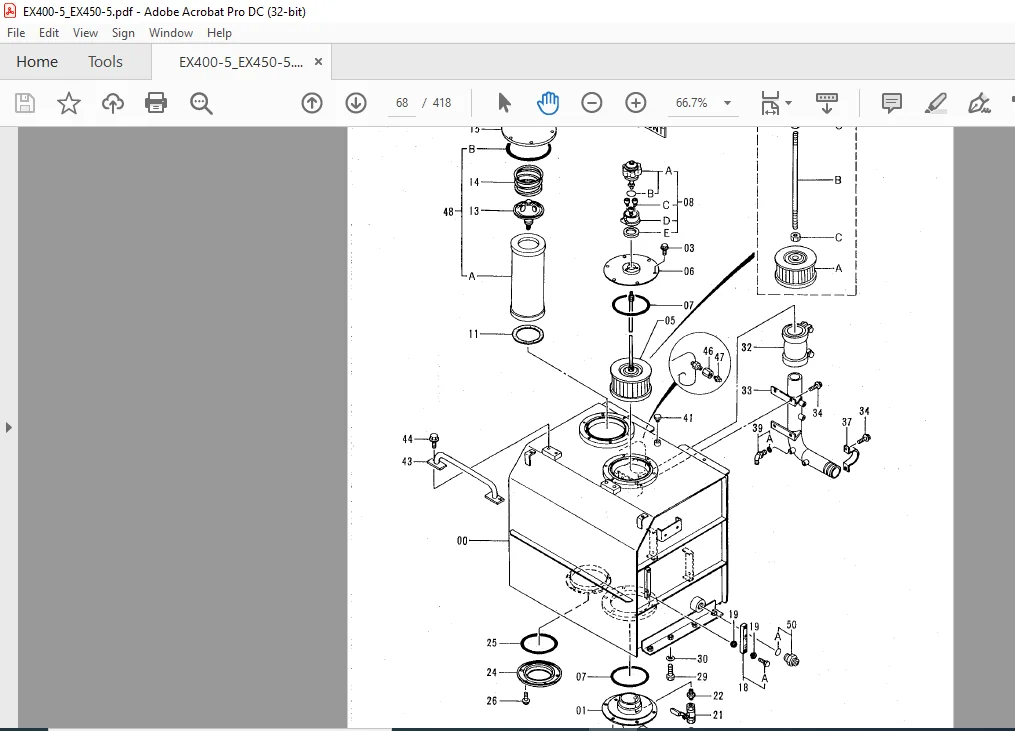Close the EX400-5_EX450-5 document tab
Screen dimensions: 1015x731
coord(318,62)
